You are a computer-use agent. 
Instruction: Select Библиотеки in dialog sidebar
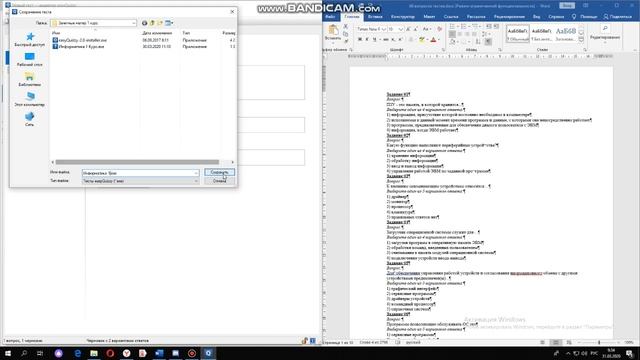tap(29, 80)
